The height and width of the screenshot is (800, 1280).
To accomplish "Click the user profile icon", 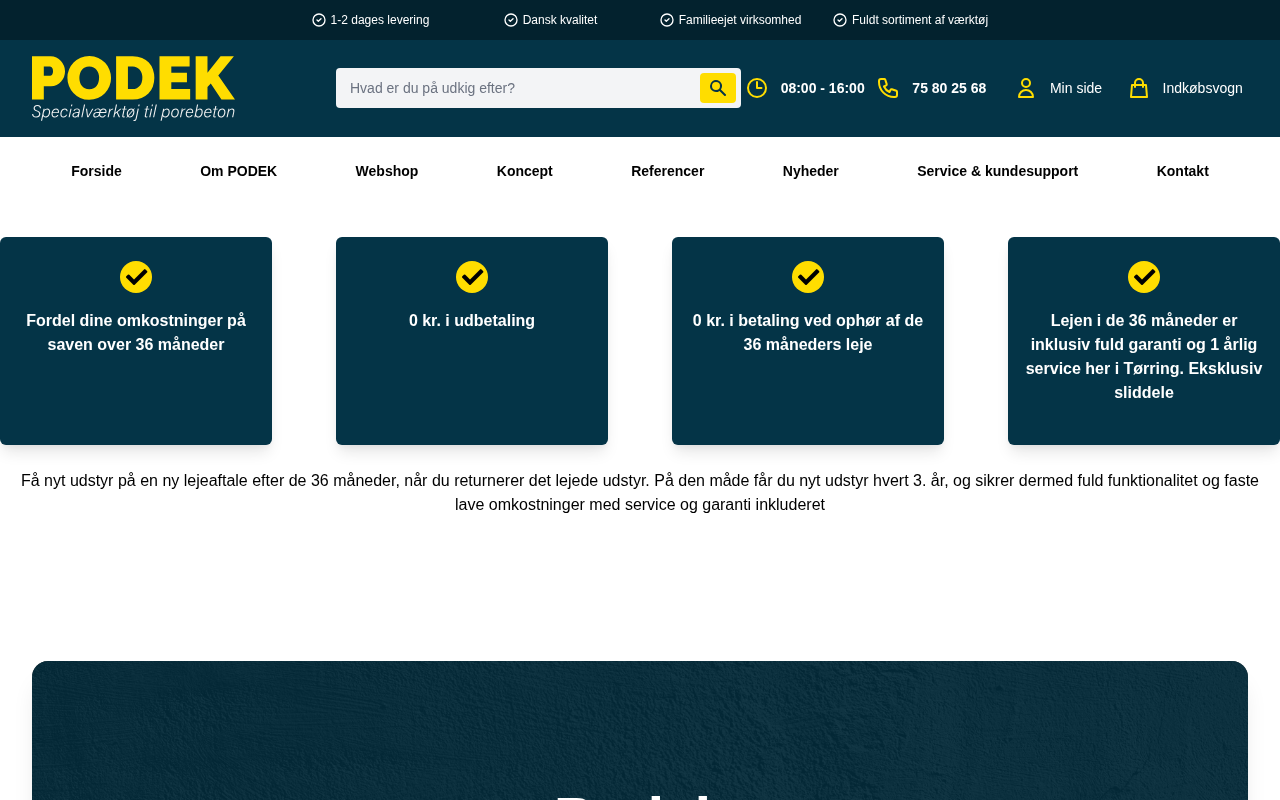I will (x=1026, y=88).
